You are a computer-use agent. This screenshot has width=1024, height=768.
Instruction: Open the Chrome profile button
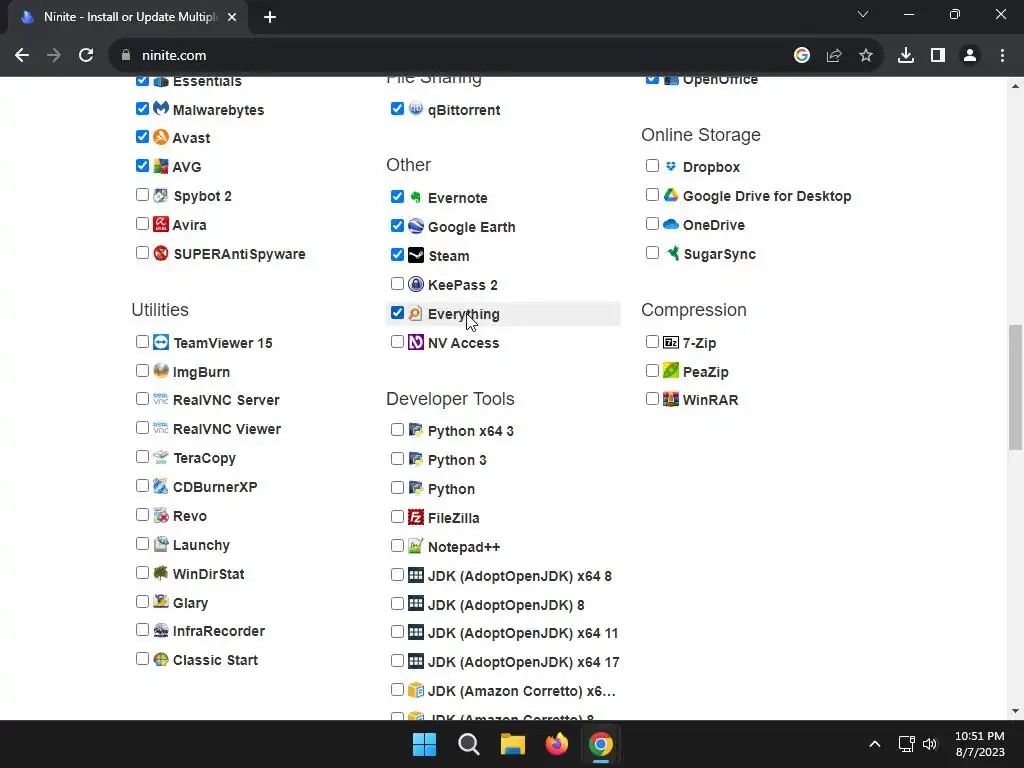[x=970, y=56]
